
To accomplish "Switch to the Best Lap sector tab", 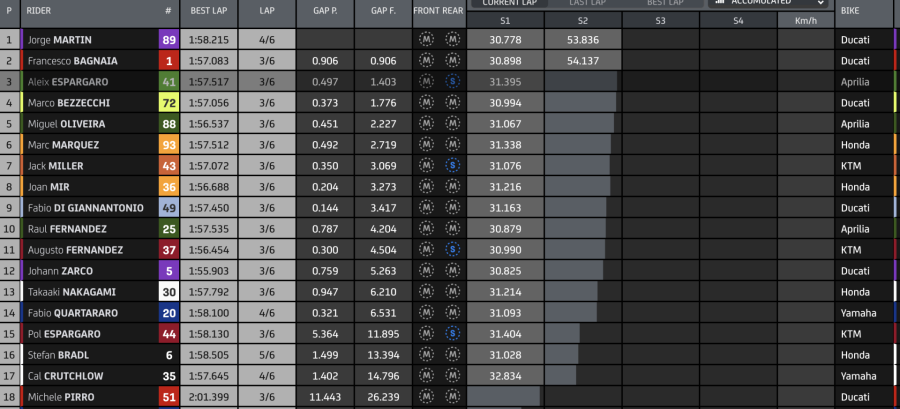I will click(665, 3).
